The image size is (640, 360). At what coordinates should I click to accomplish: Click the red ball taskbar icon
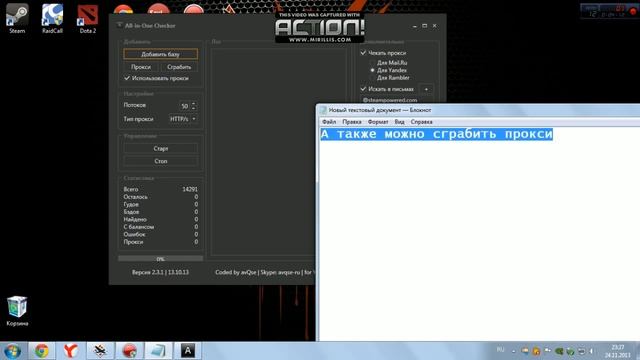pyautogui.click(x=129, y=351)
